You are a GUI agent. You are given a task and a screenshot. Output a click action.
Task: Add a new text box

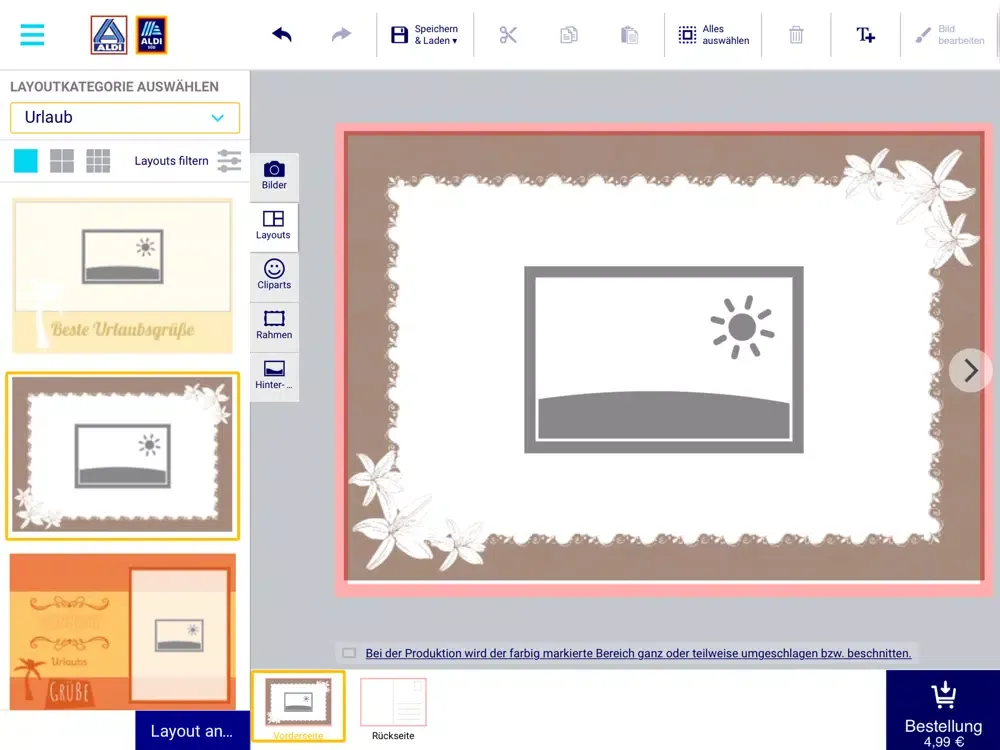865,34
